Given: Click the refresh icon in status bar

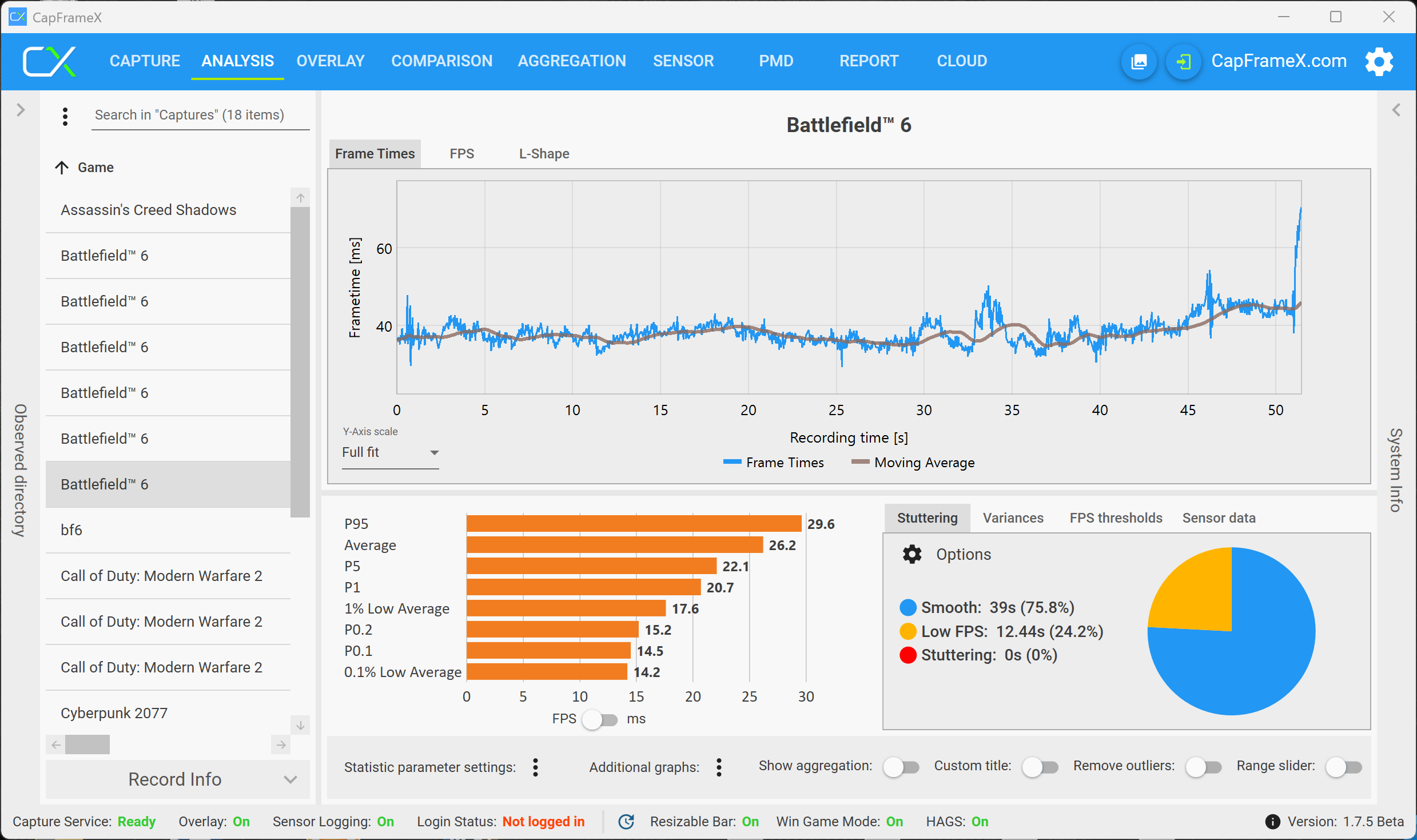Looking at the screenshot, I should [626, 822].
